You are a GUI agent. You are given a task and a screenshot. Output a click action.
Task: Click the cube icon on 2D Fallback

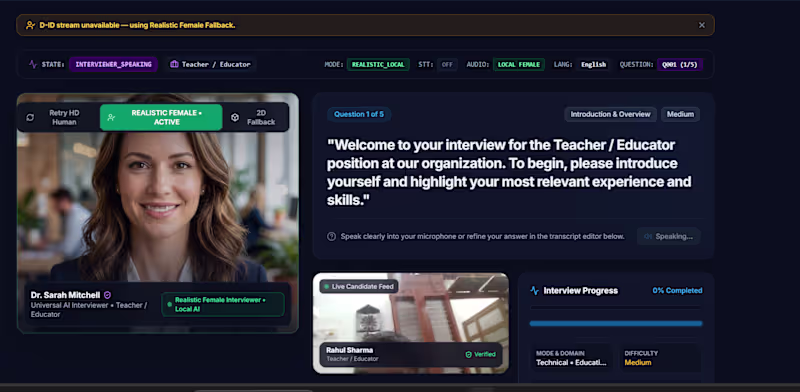pyautogui.click(x=235, y=117)
